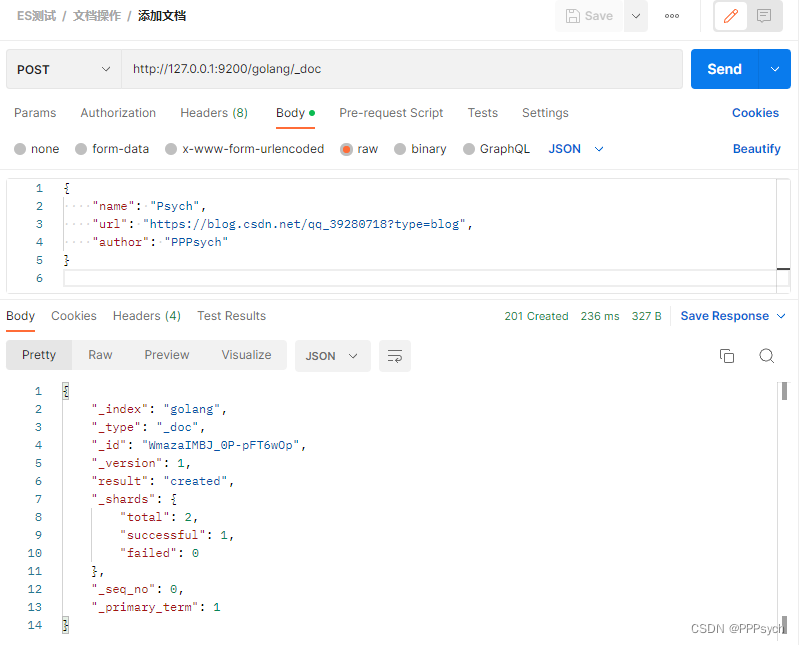
Task: Select the Visualize response view
Action: tap(246, 355)
